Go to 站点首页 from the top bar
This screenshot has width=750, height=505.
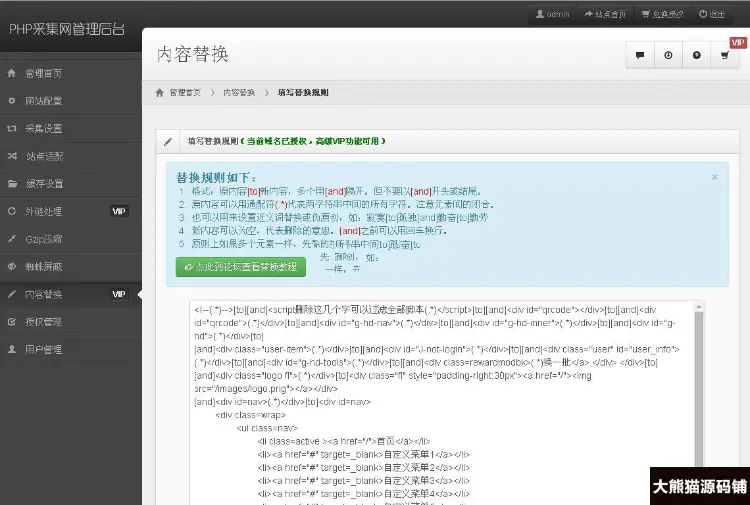pyautogui.click(x=605, y=14)
